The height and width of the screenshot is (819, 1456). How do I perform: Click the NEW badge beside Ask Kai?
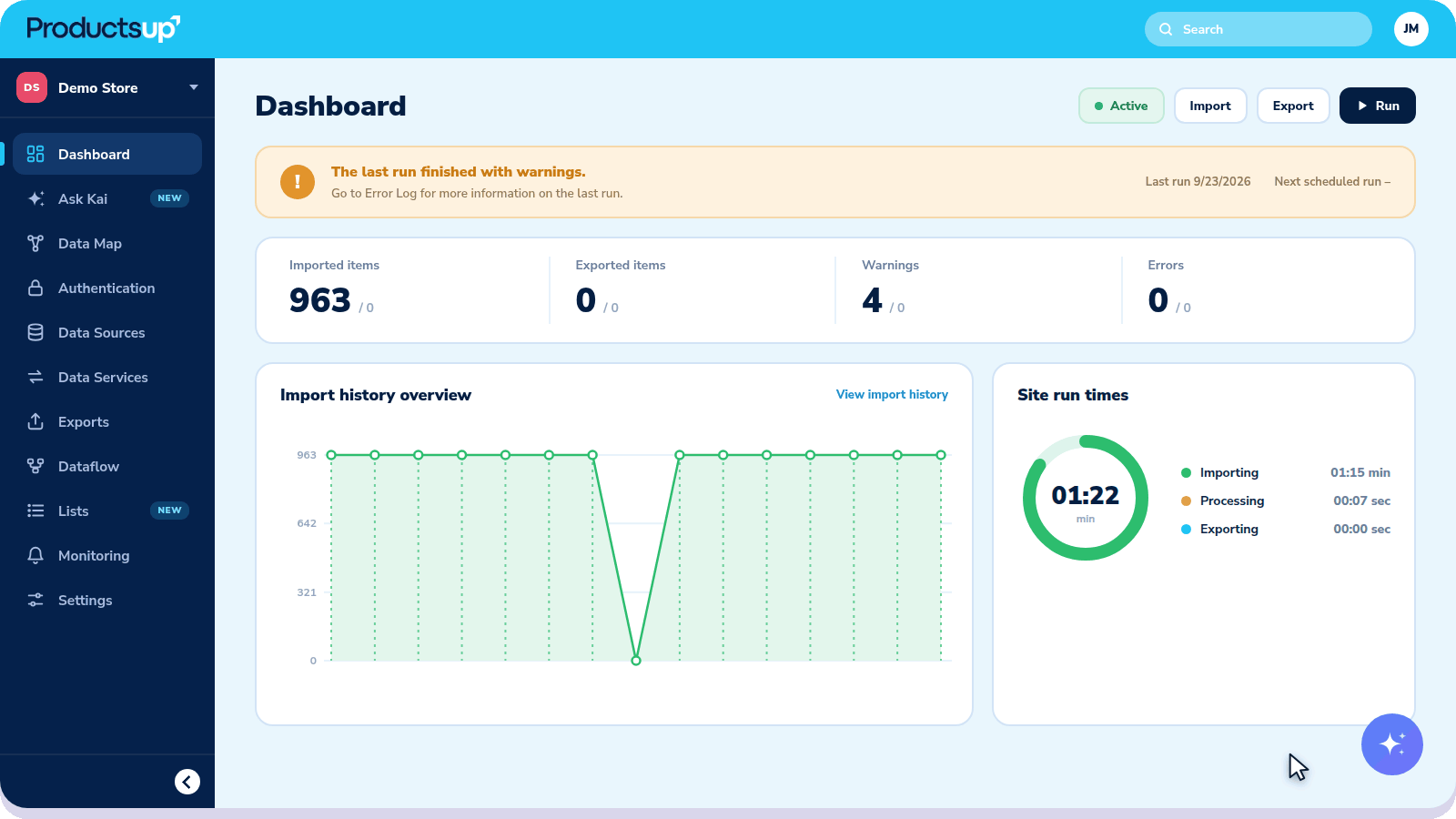click(x=169, y=198)
